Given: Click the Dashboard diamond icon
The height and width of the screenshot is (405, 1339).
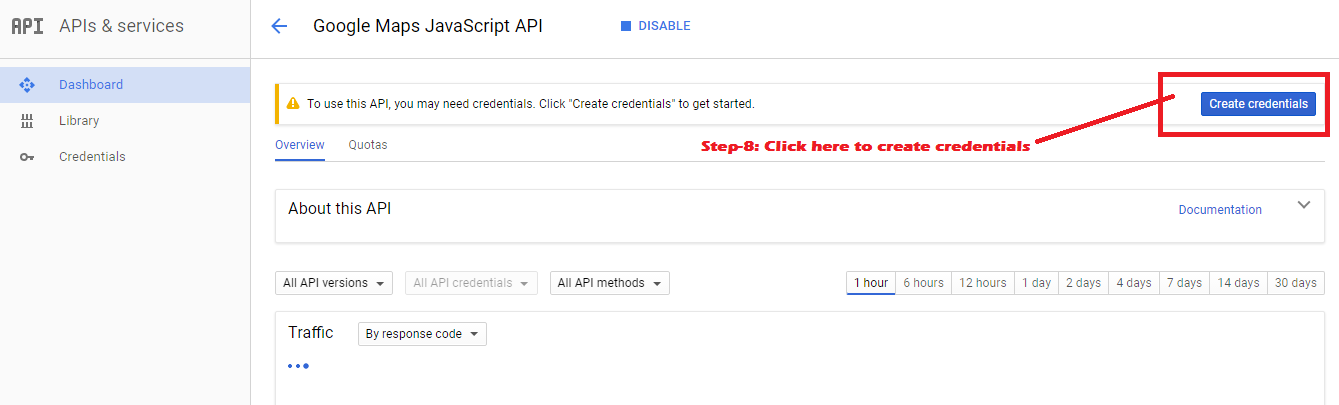Looking at the screenshot, I should pyautogui.click(x=27, y=85).
